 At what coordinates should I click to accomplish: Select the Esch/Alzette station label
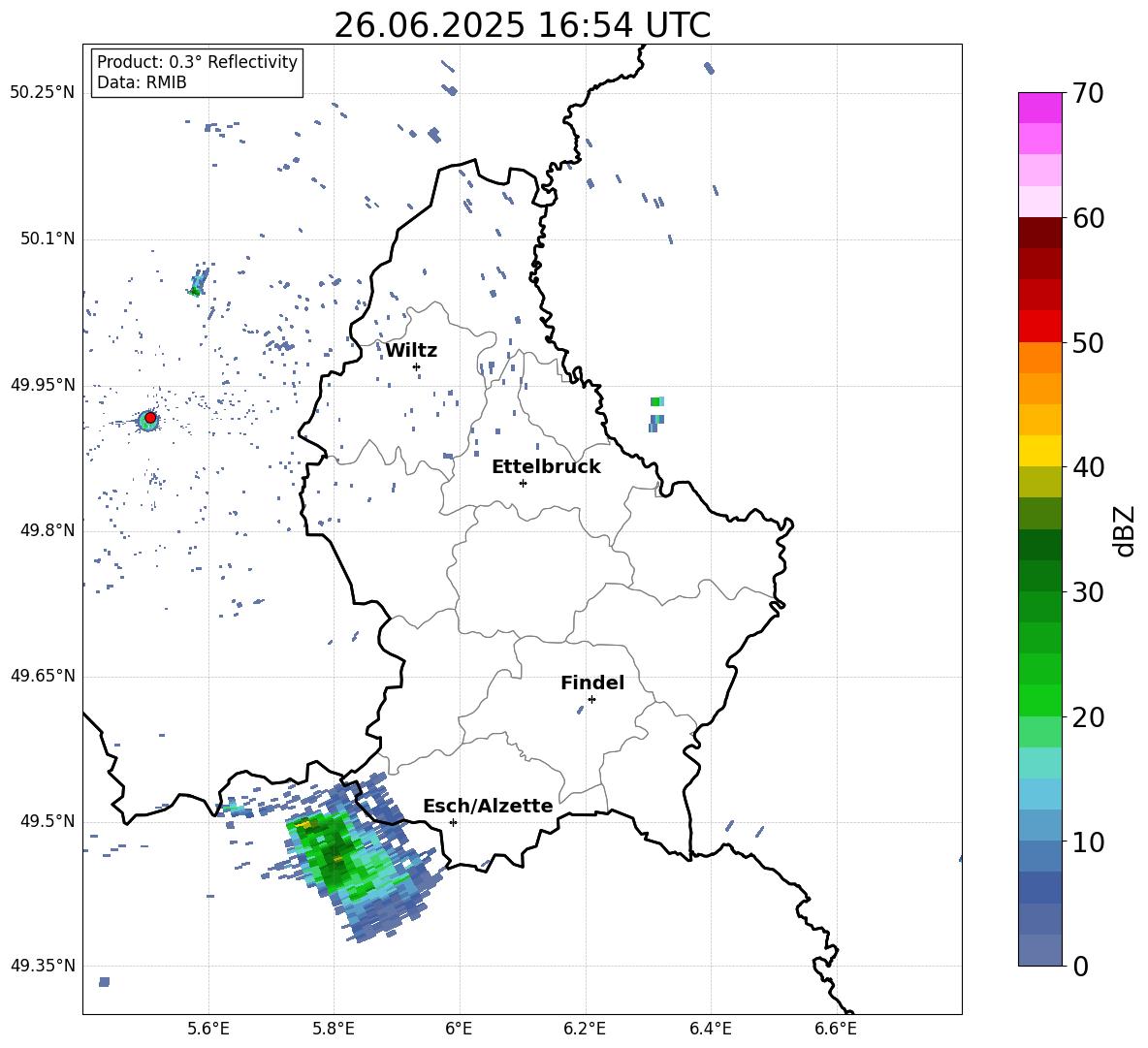(x=488, y=806)
